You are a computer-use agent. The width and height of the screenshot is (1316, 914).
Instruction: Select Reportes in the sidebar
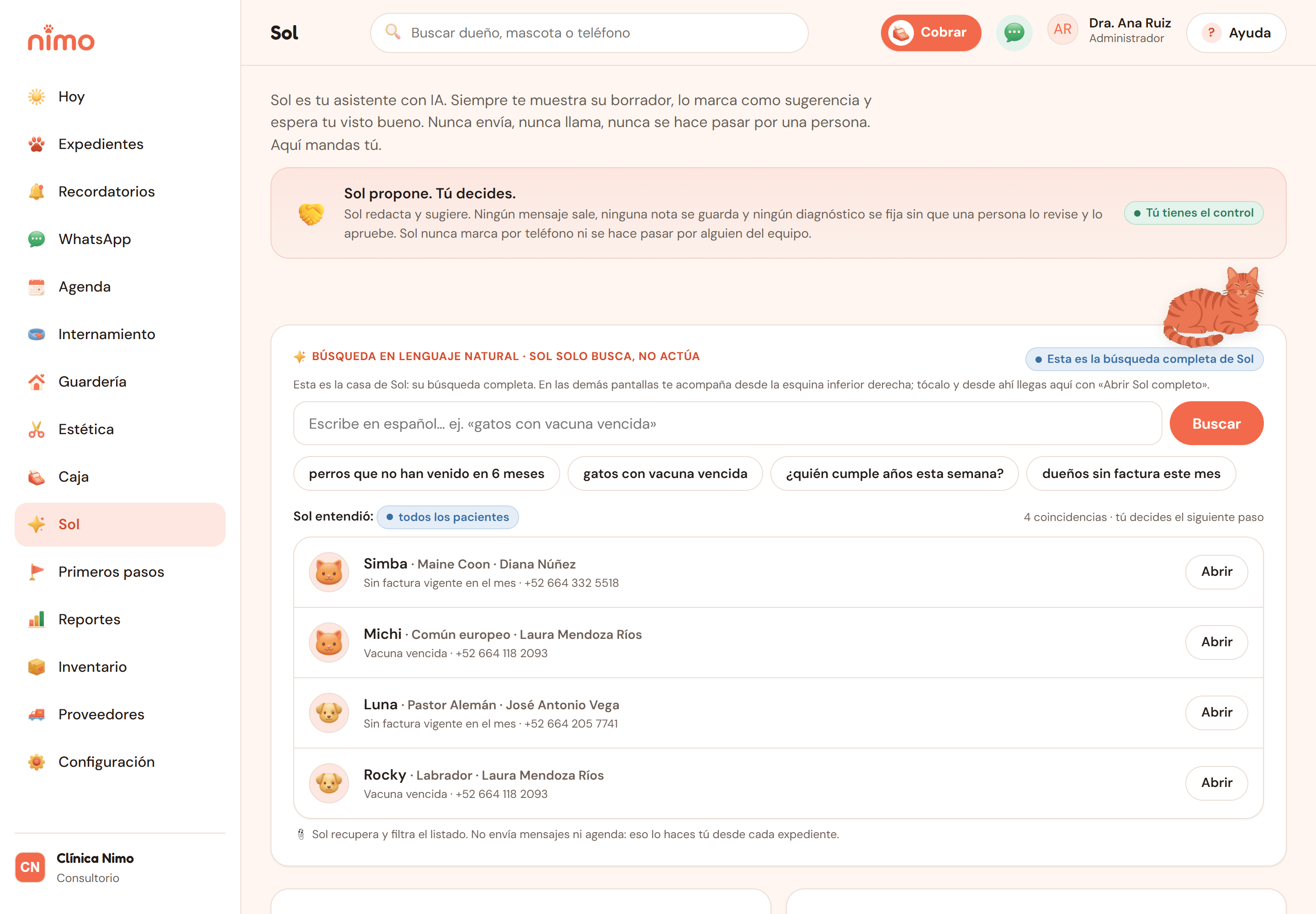[120, 620]
